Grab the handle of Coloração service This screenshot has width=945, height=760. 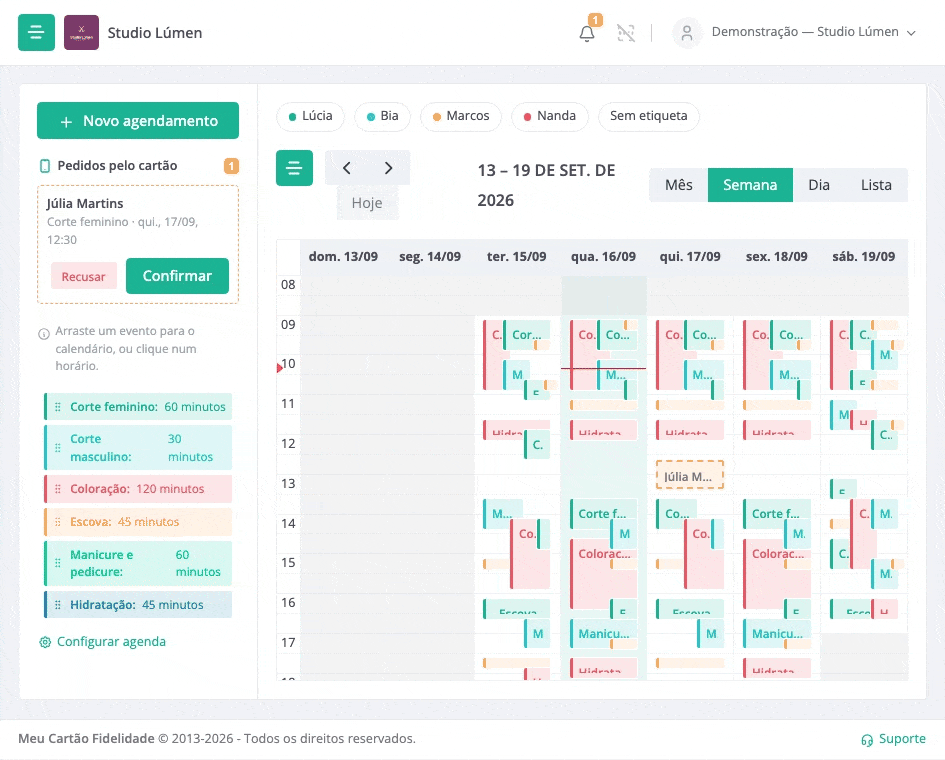click(58, 489)
